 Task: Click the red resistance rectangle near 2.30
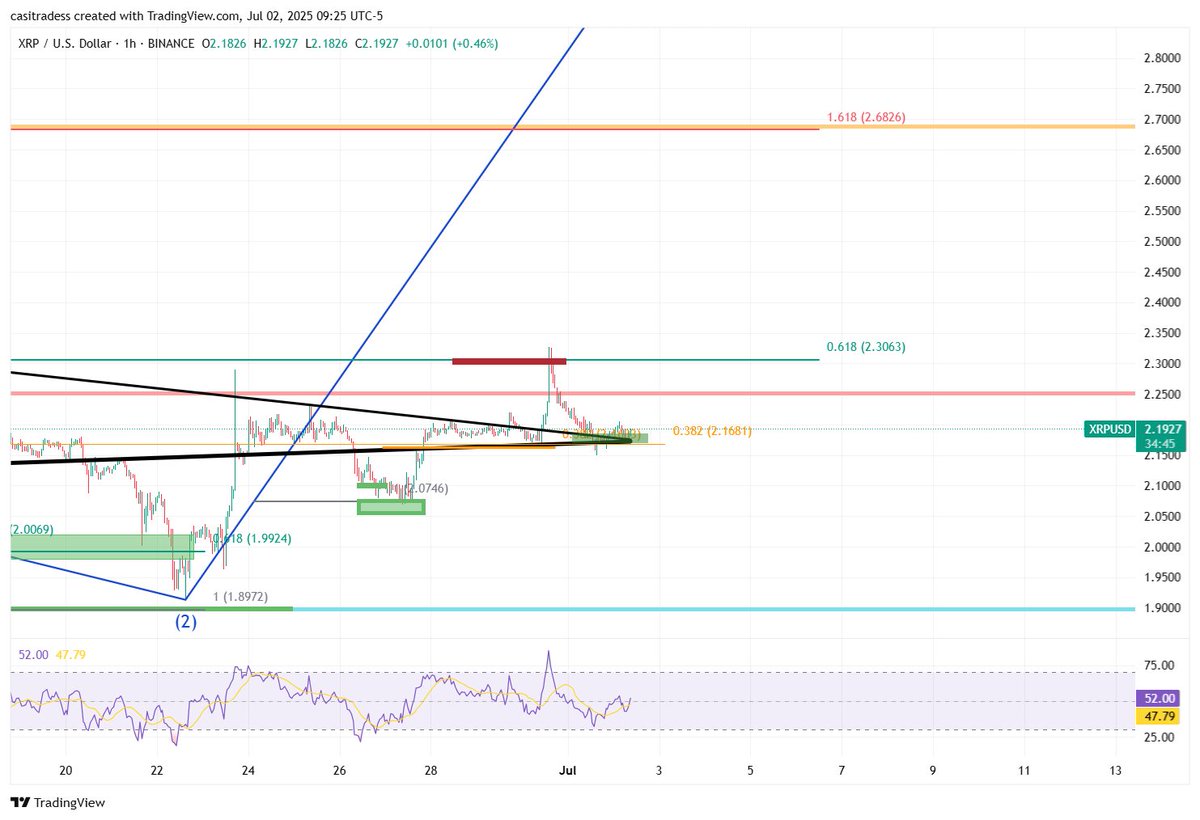coord(509,360)
